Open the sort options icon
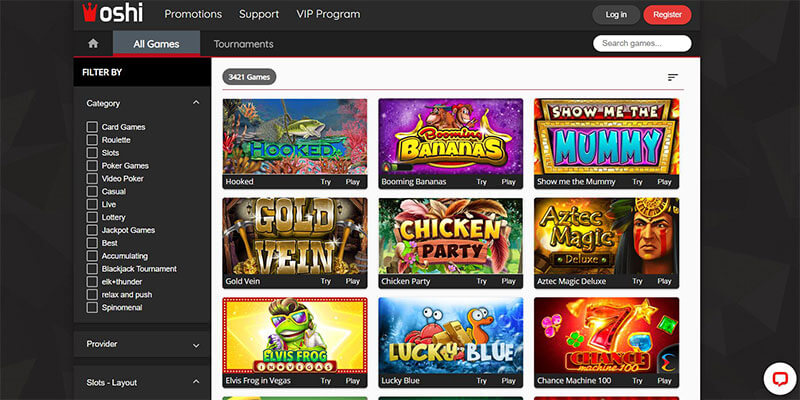The width and height of the screenshot is (800, 400). coord(673,77)
